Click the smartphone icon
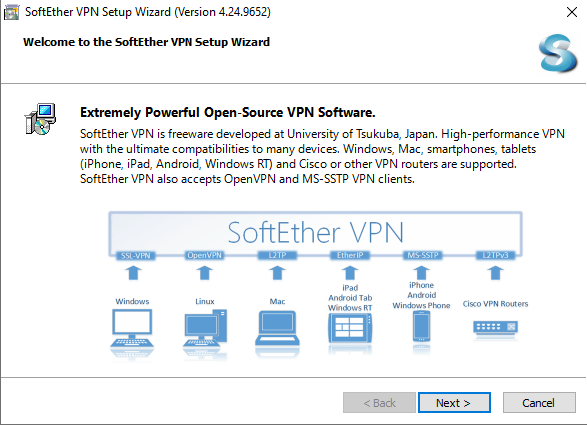Image resolution: width=587 pixels, height=425 pixels. point(422,327)
